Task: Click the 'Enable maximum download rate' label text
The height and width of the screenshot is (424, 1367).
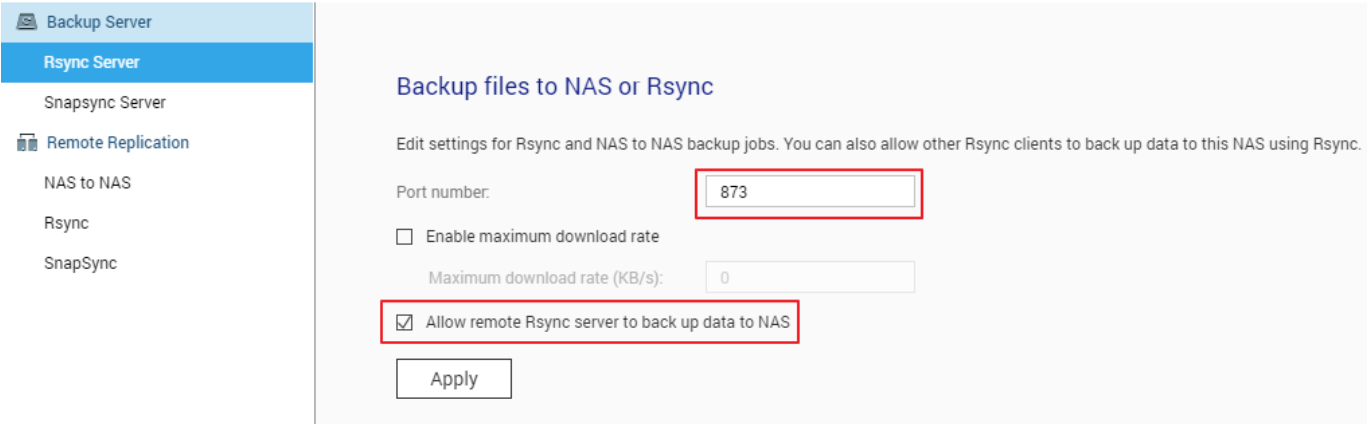Action: pos(542,237)
